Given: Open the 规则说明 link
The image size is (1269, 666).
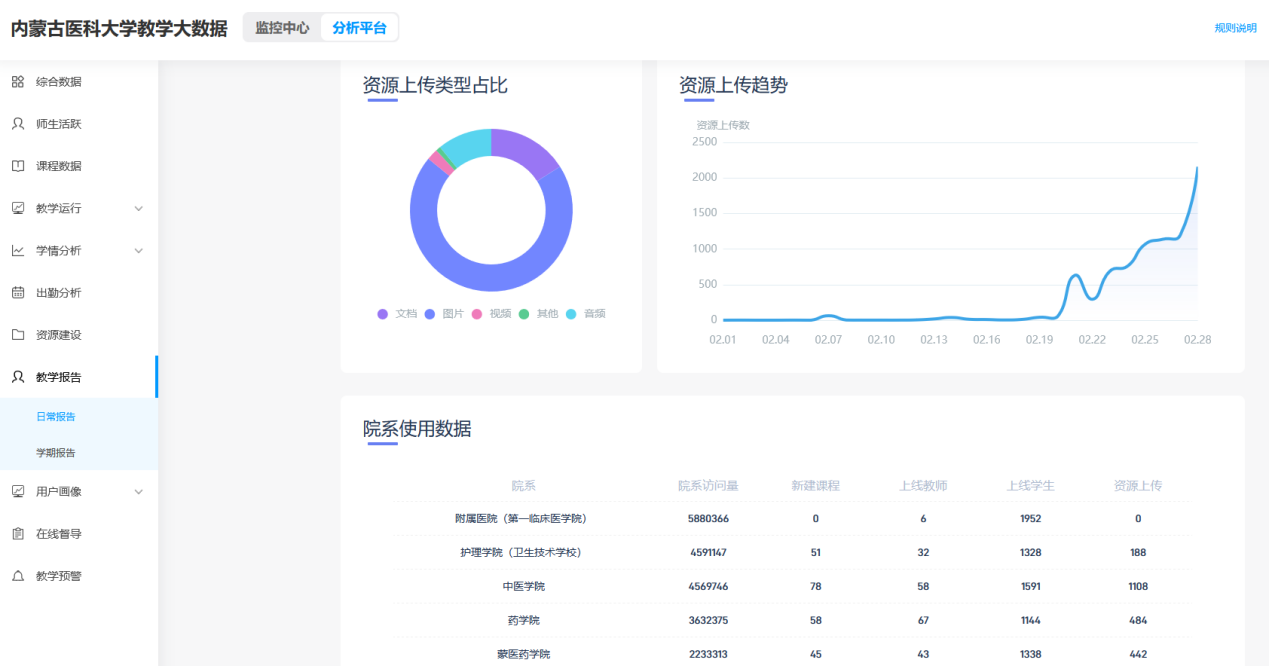Looking at the screenshot, I should [1235, 28].
